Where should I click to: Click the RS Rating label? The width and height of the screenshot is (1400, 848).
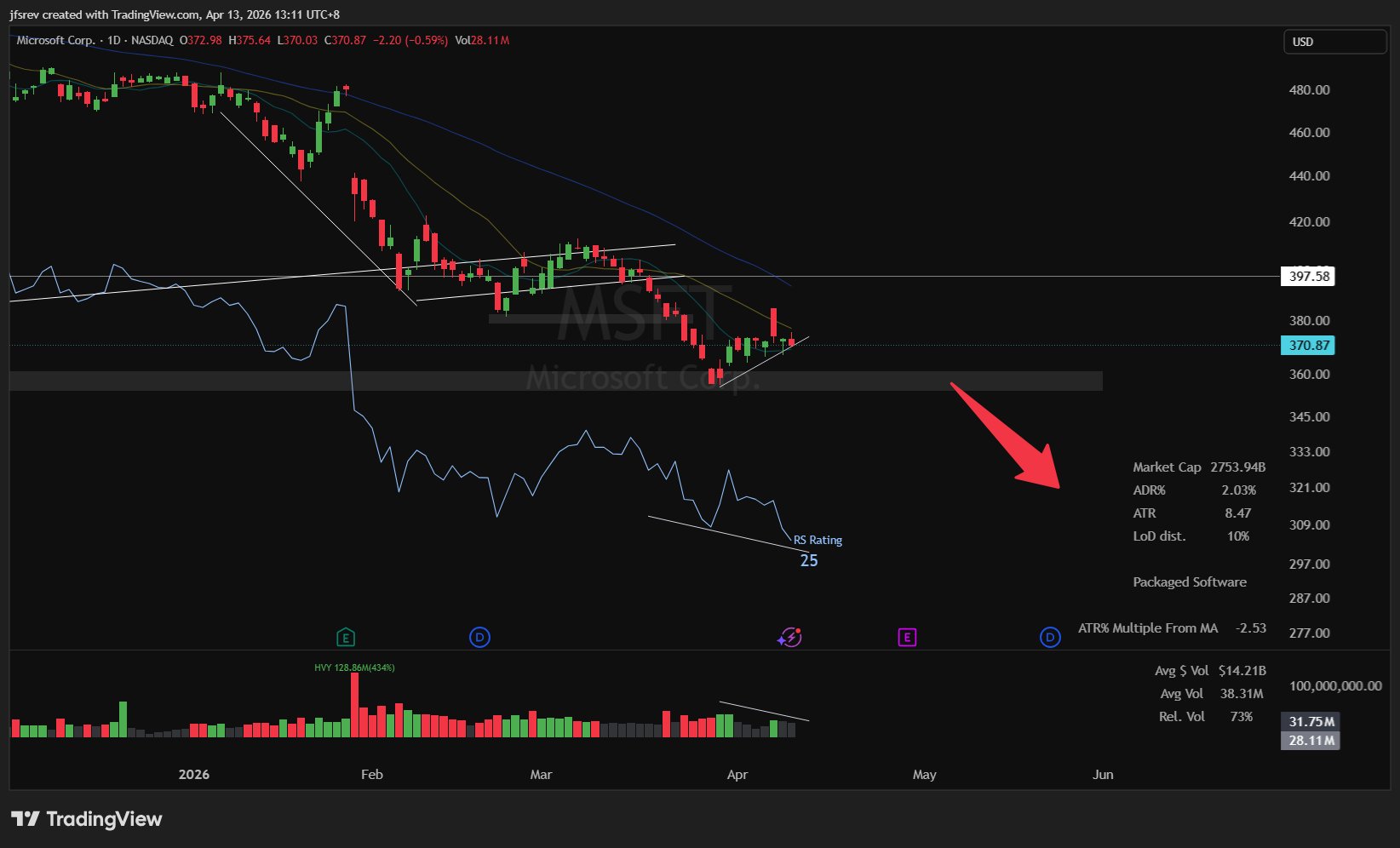click(818, 540)
